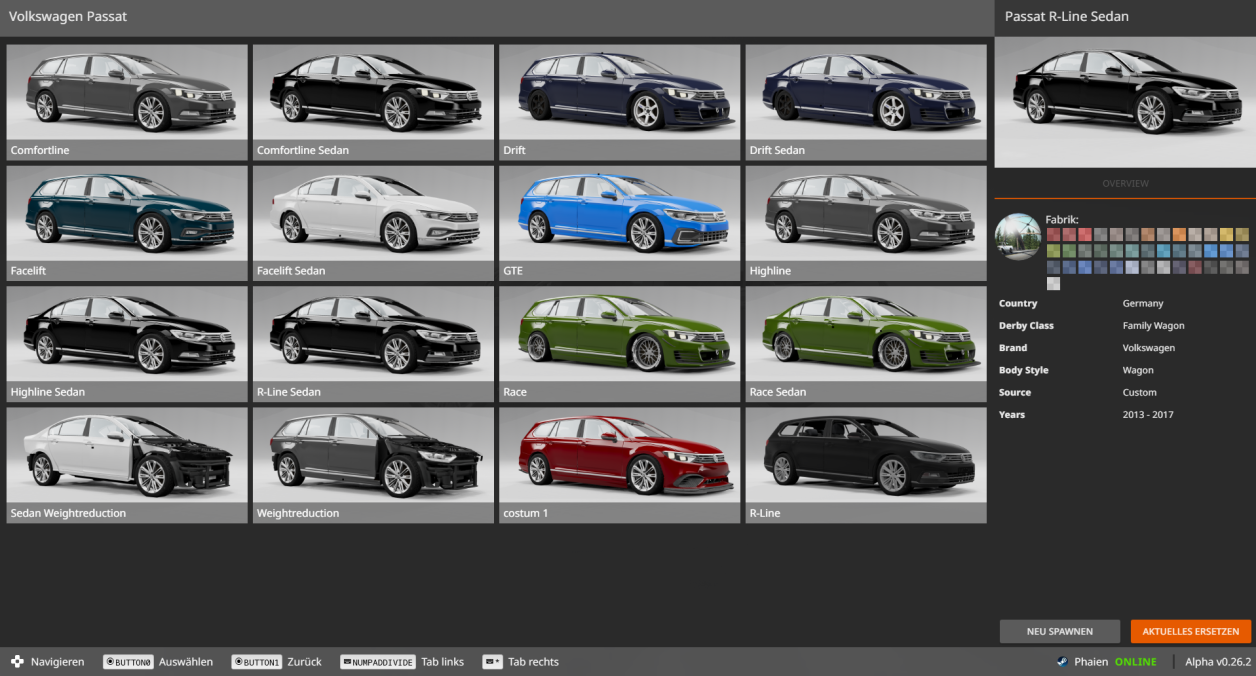
Task: Click the Derby Class value Family Wagon
Action: pos(1153,326)
